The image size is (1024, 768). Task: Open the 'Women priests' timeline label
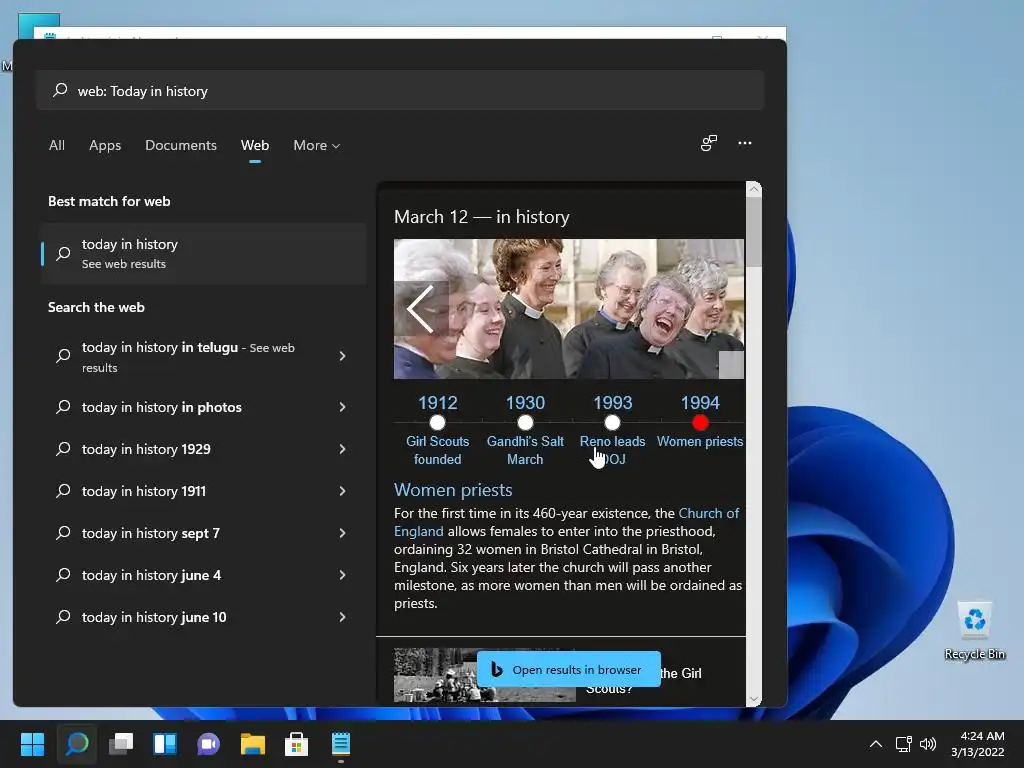pyautogui.click(x=699, y=441)
